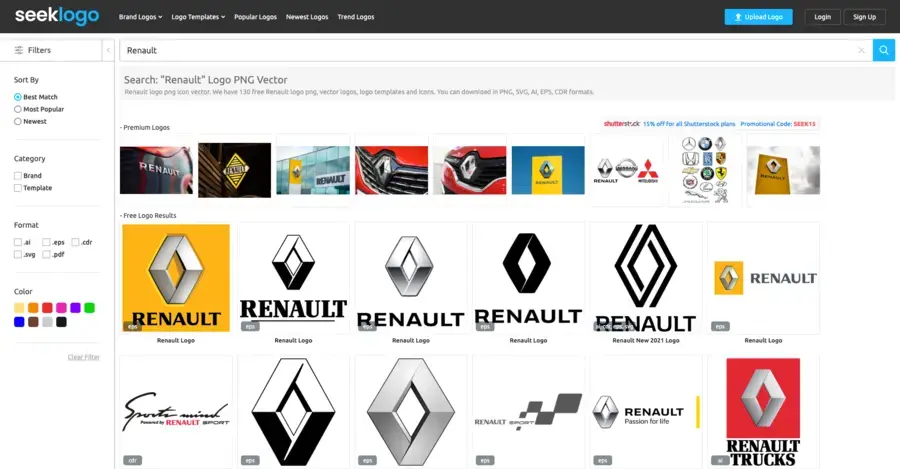Go to Newest Logos
Viewport: 900px width, 469px height.
point(307,17)
